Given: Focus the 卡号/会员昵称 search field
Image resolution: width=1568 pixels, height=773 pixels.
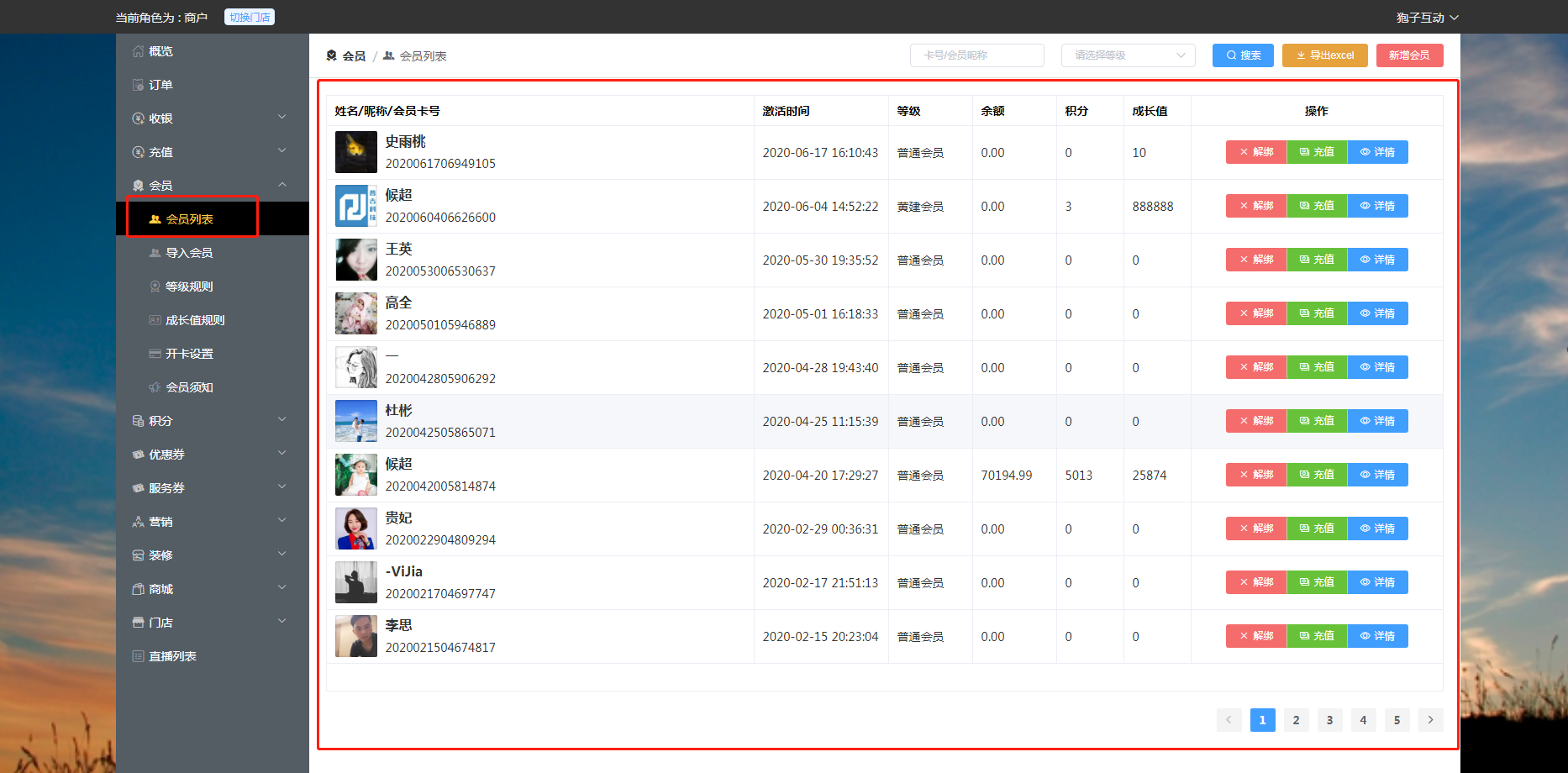Looking at the screenshot, I should (x=977, y=55).
